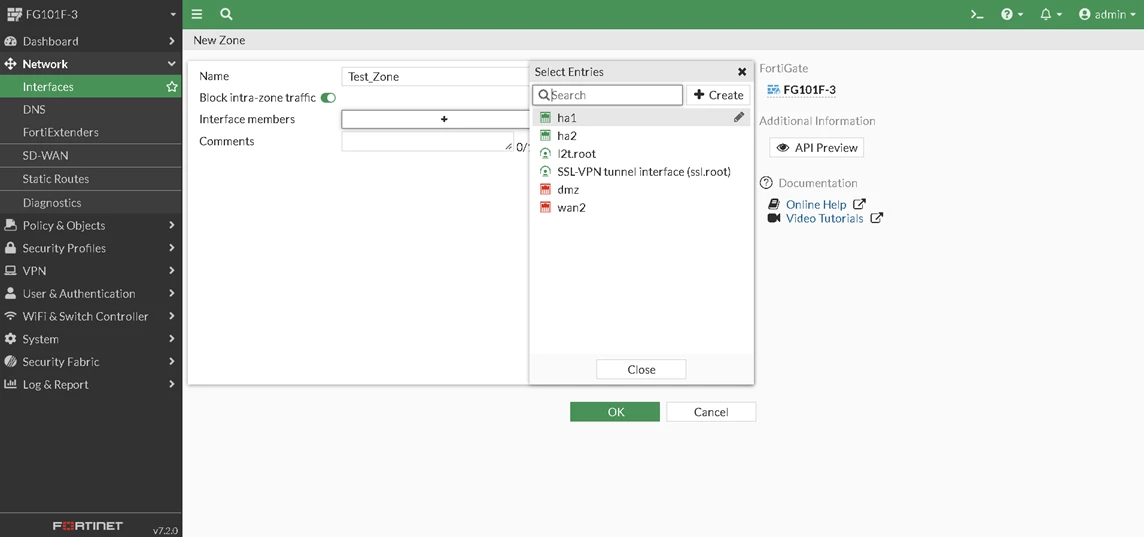Expand the Policy & Objects chevron
This screenshot has width=1144, height=537.
(x=171, y=225)
